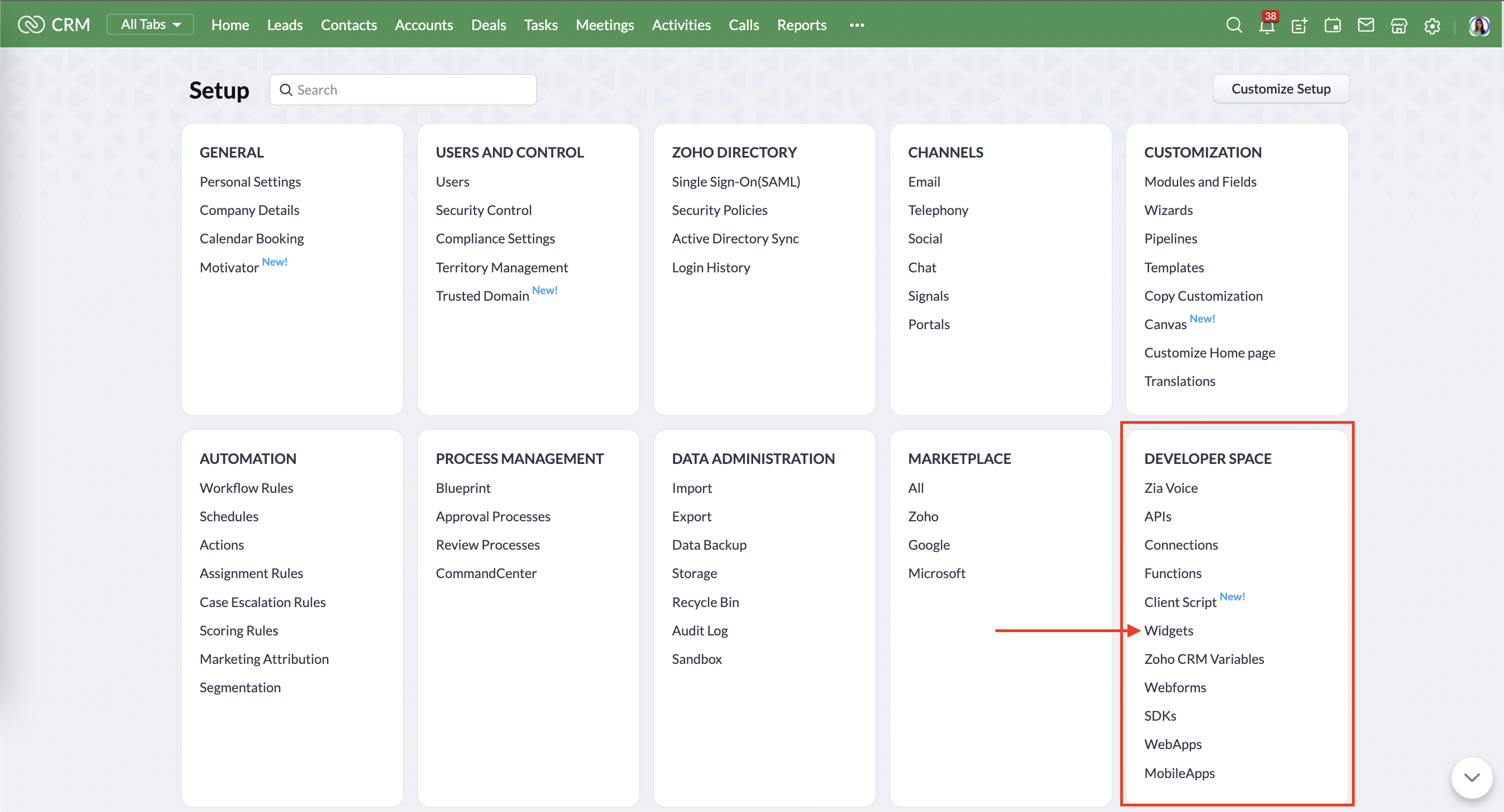Open Personal Settings under General
Image resolution: width=1504 pixels, height=812 pixels.
250,182
